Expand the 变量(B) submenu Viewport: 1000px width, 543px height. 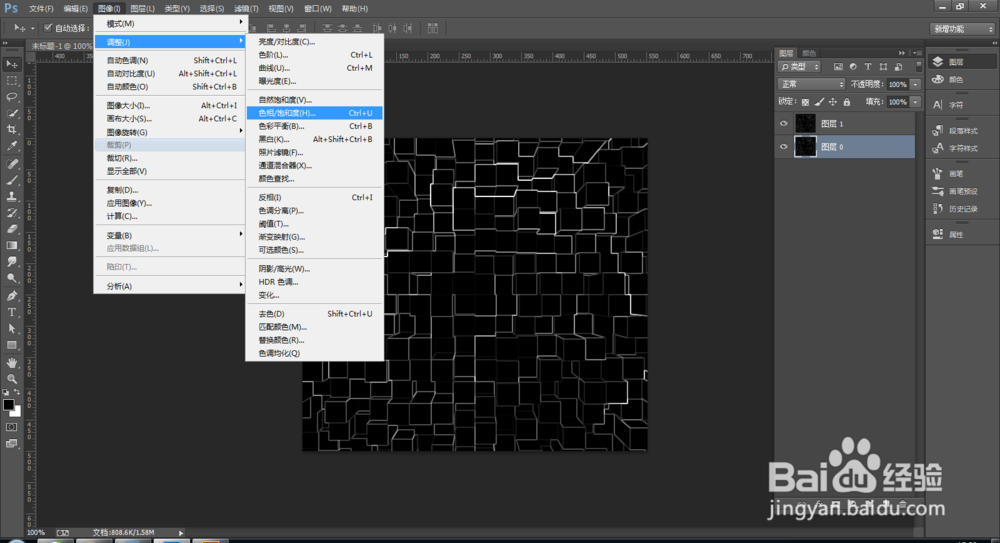point(169,235)
